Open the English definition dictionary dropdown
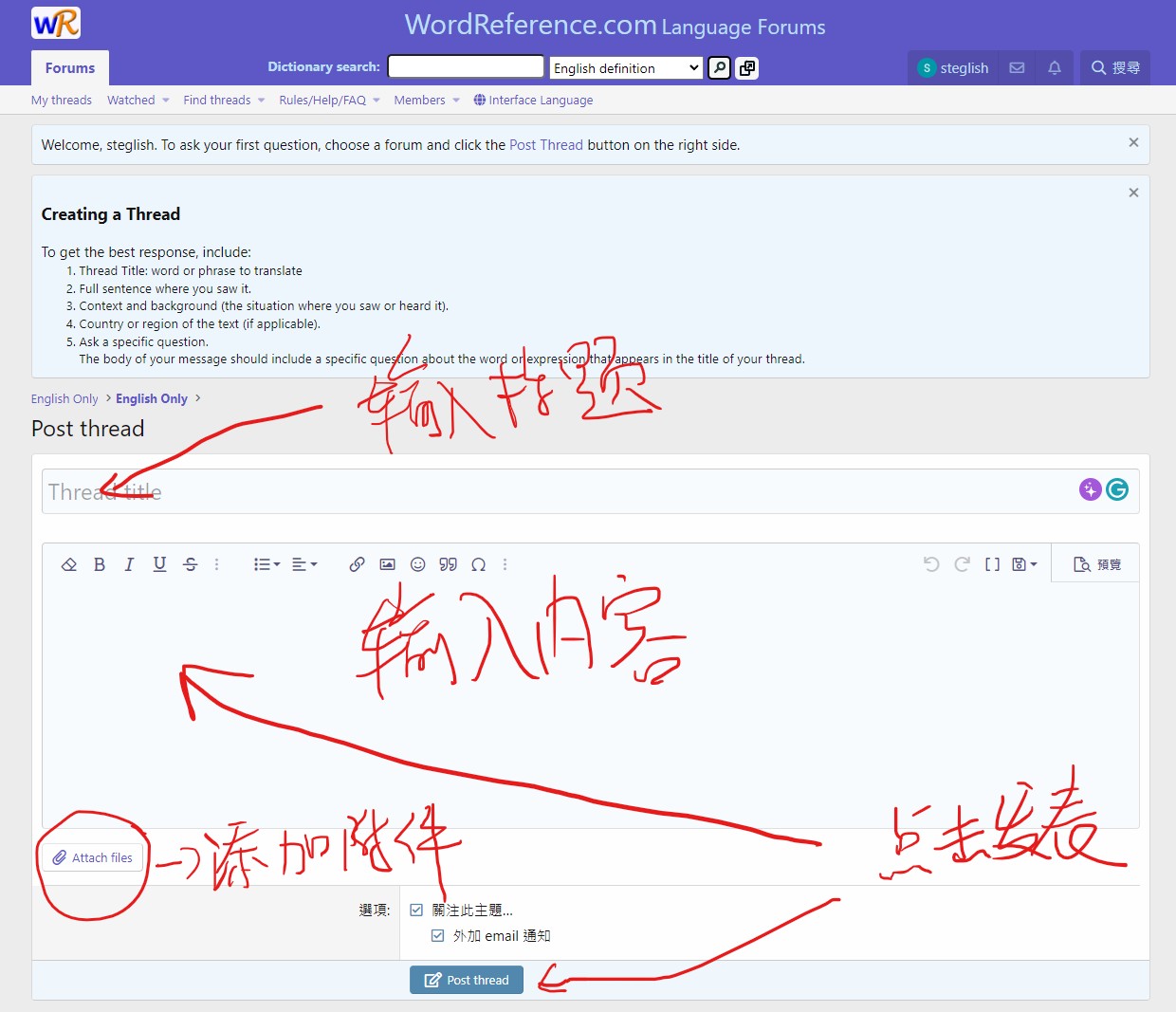The height and width of the screenshot is (1012, 1176). [627, 68]
